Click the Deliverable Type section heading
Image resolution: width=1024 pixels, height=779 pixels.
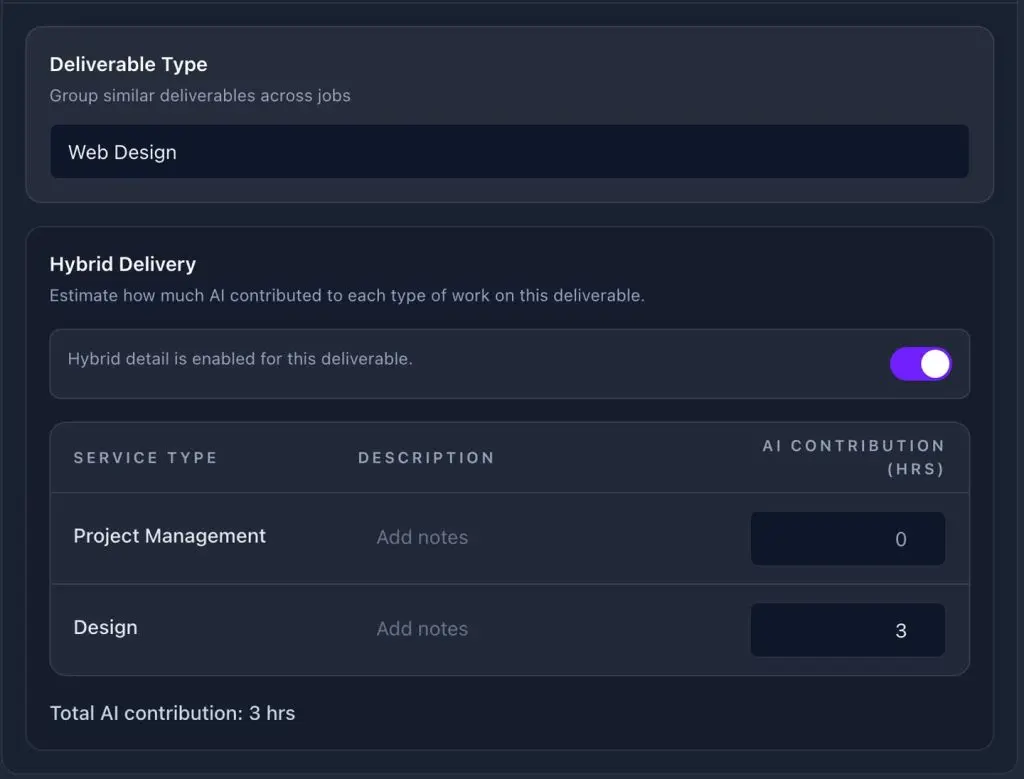coord(128,64)
